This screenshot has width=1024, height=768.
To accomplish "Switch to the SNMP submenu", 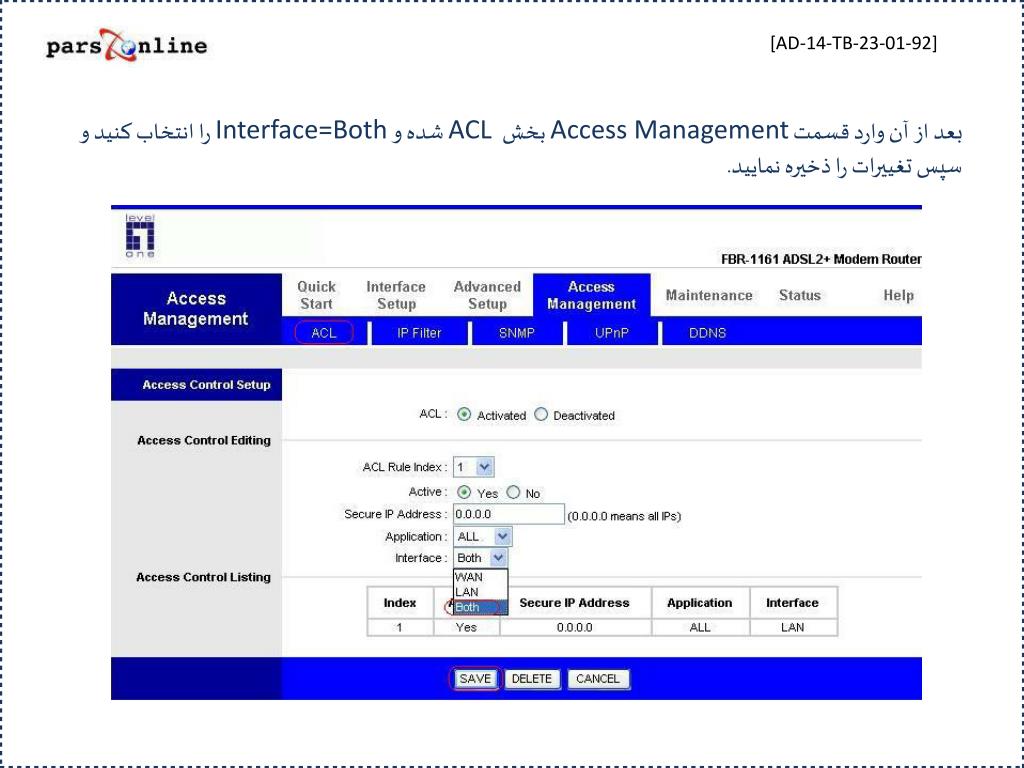I will click(517, 332).
